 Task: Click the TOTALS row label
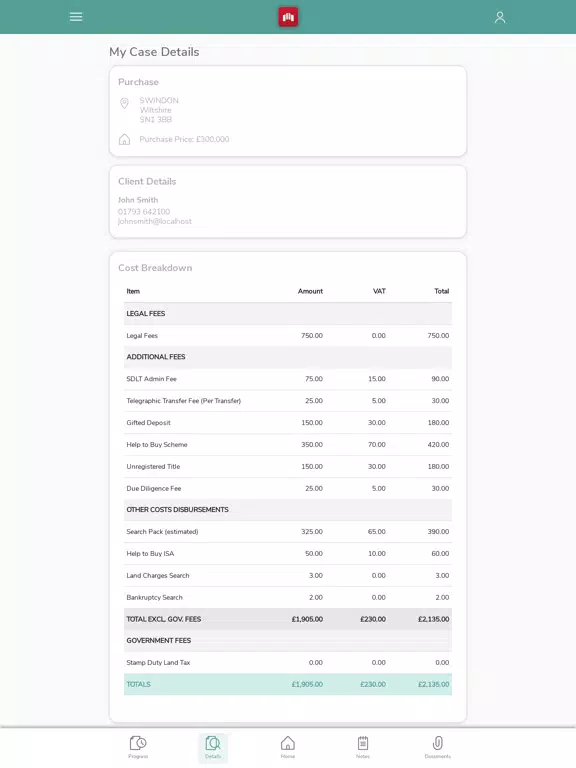(139, 684)
